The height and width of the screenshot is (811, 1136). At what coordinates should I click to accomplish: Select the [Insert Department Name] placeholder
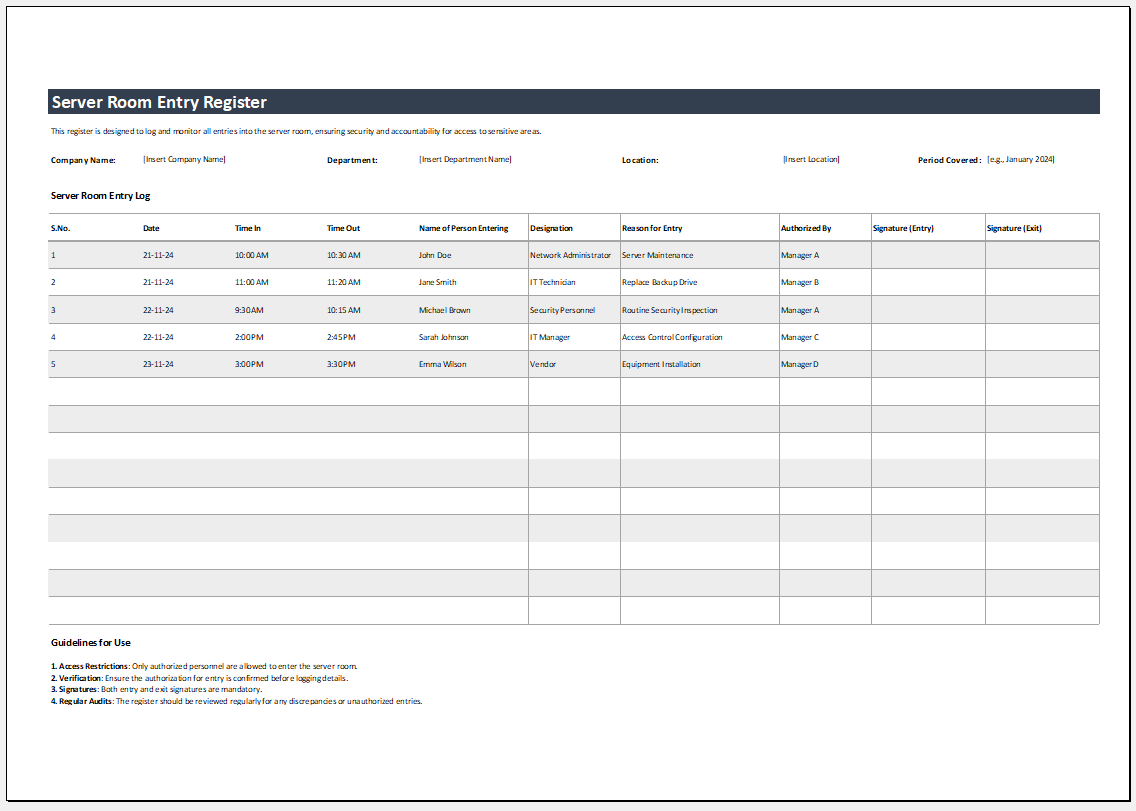pyautogui.click(x=464, y=159)
